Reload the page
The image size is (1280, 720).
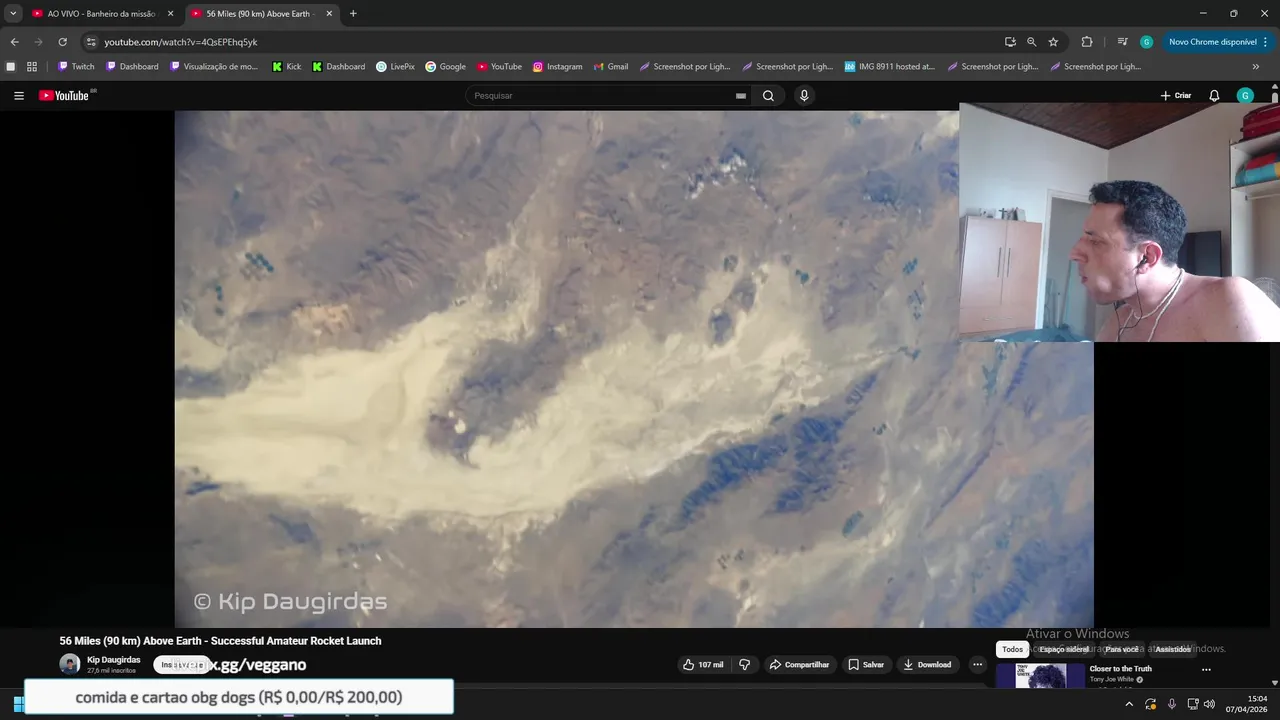pyautogui.click(x=62, y=42)
